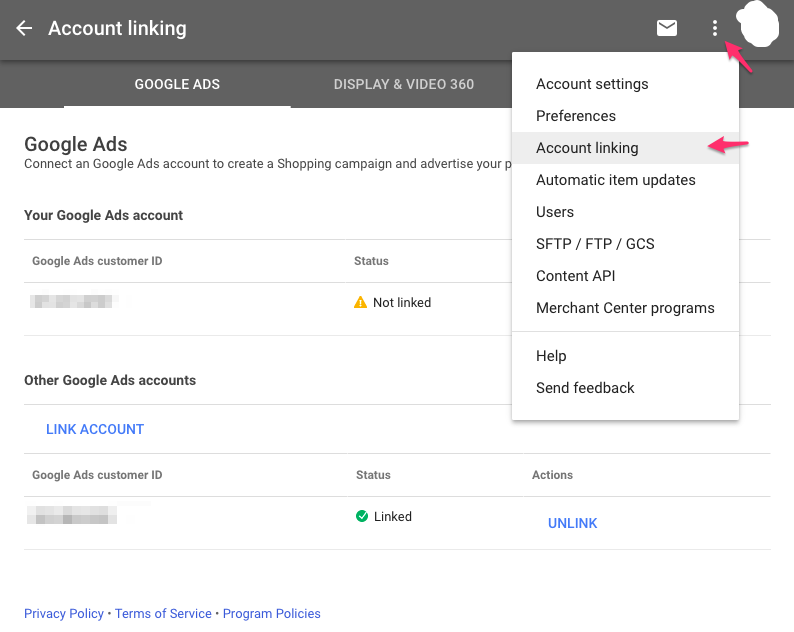Click the three-dot more options icon

[x=715, y=28]
